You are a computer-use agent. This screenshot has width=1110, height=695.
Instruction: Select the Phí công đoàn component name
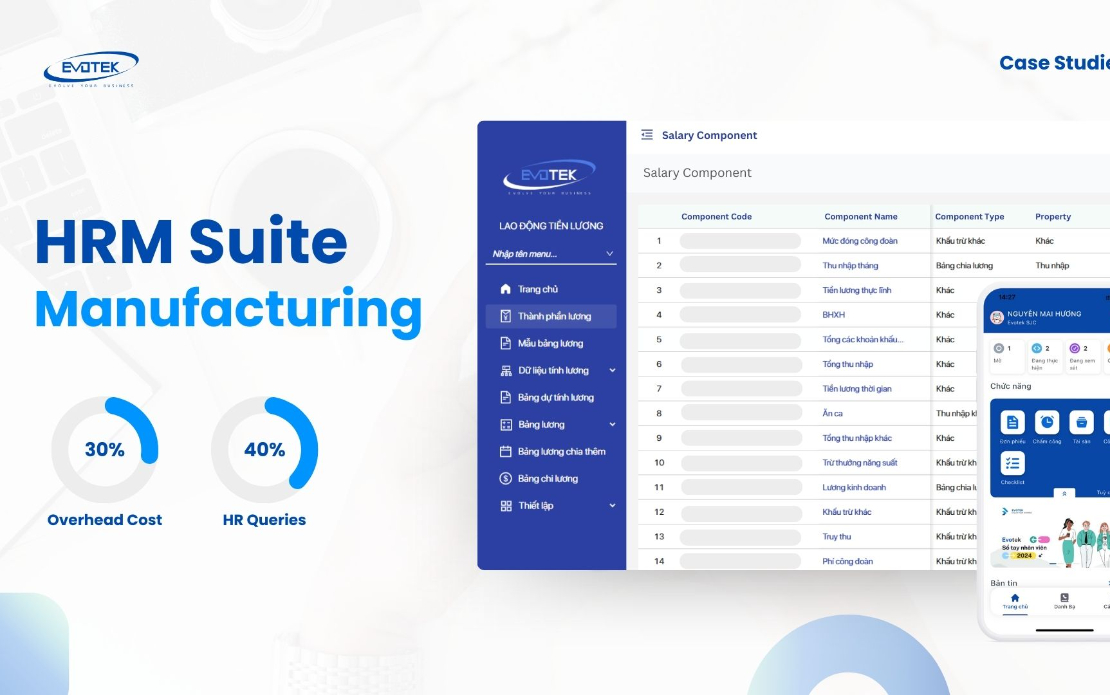(847, 561)
